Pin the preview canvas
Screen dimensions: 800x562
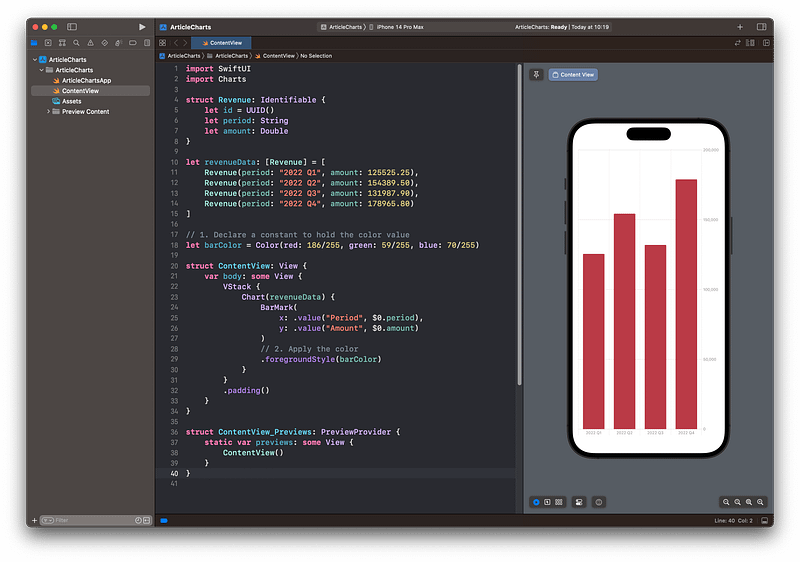536,74
